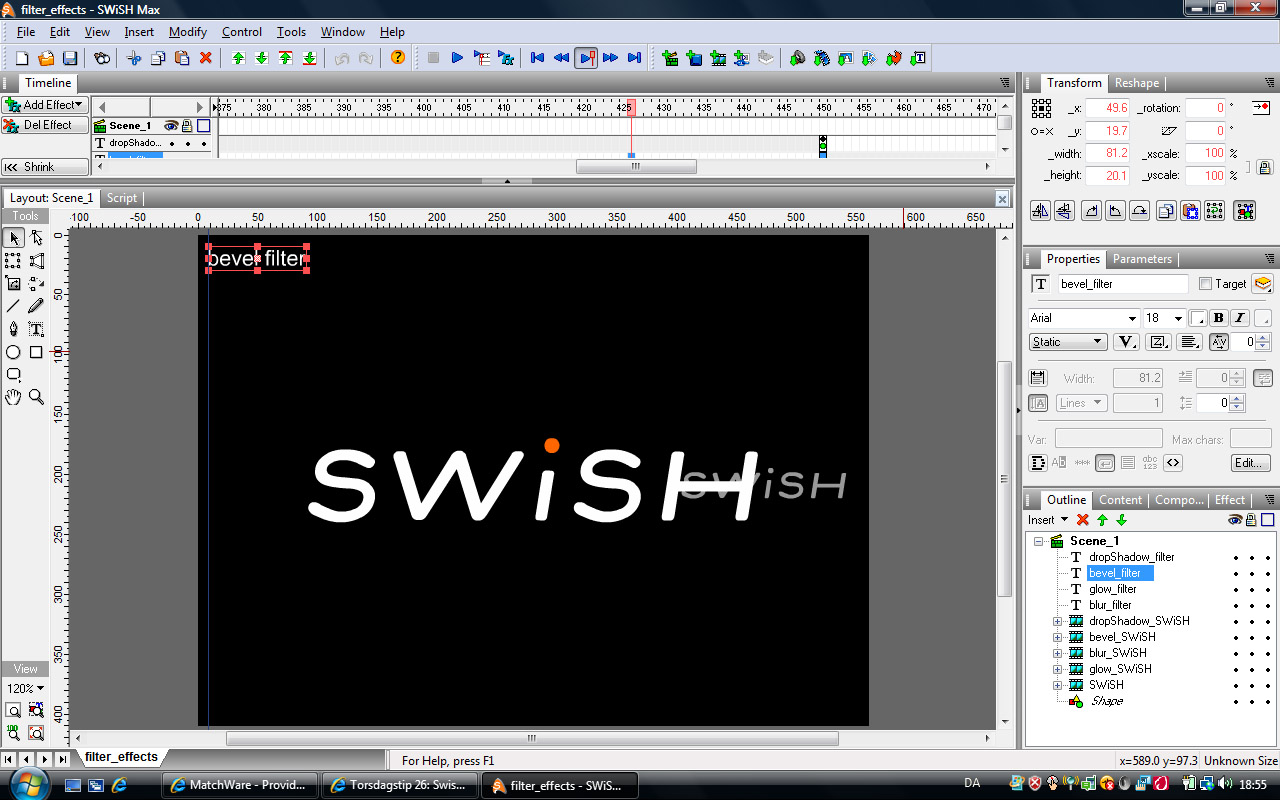
Task: Expand the dropShadow_SWiSH outline item
Action: (1057, 621)
